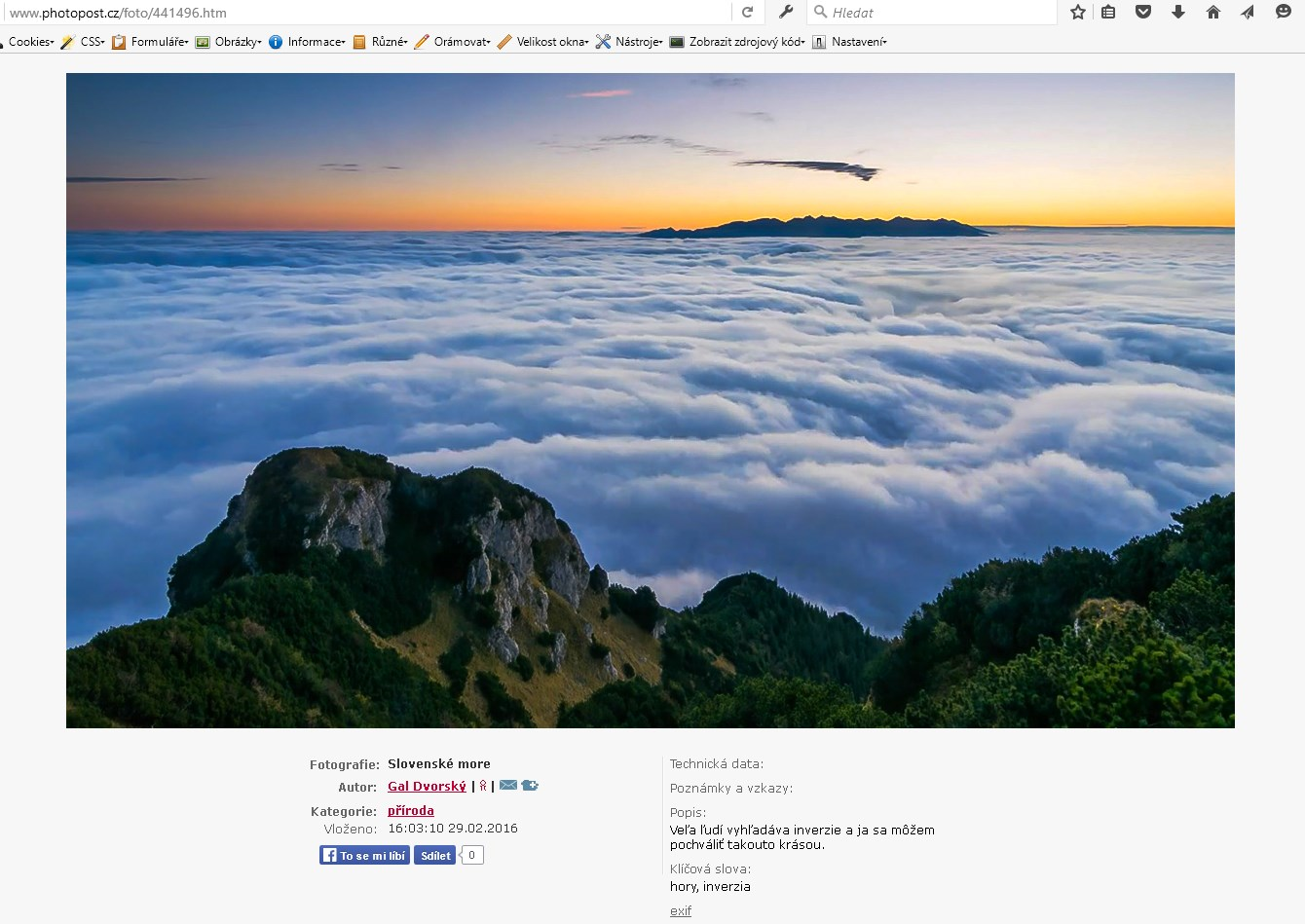The width and height of the screenshot is (1305, 924).
Task: Add author to favorites via camera-plus icon
Action: (x=529, y=785)
